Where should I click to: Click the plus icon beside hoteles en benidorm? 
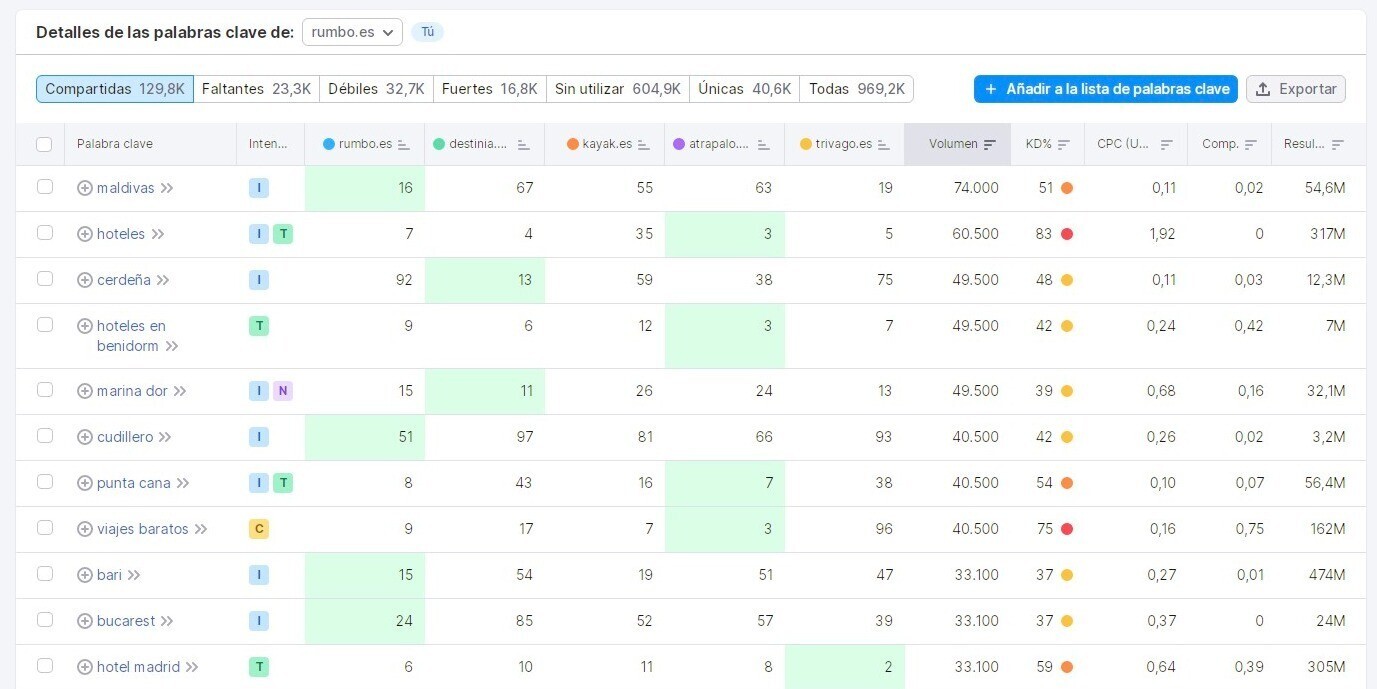(x=85, y=326)
